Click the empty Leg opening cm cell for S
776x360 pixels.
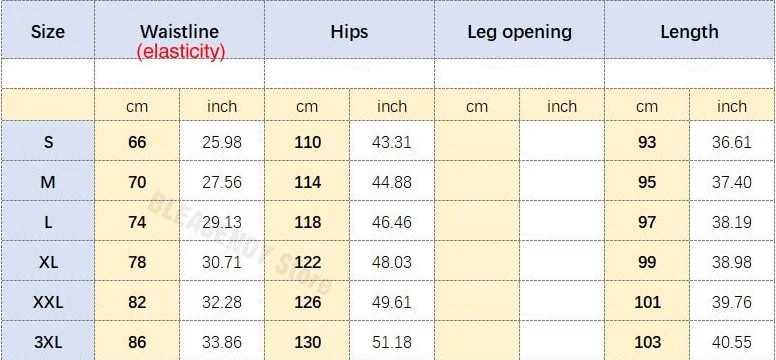(x=477, y=142)
